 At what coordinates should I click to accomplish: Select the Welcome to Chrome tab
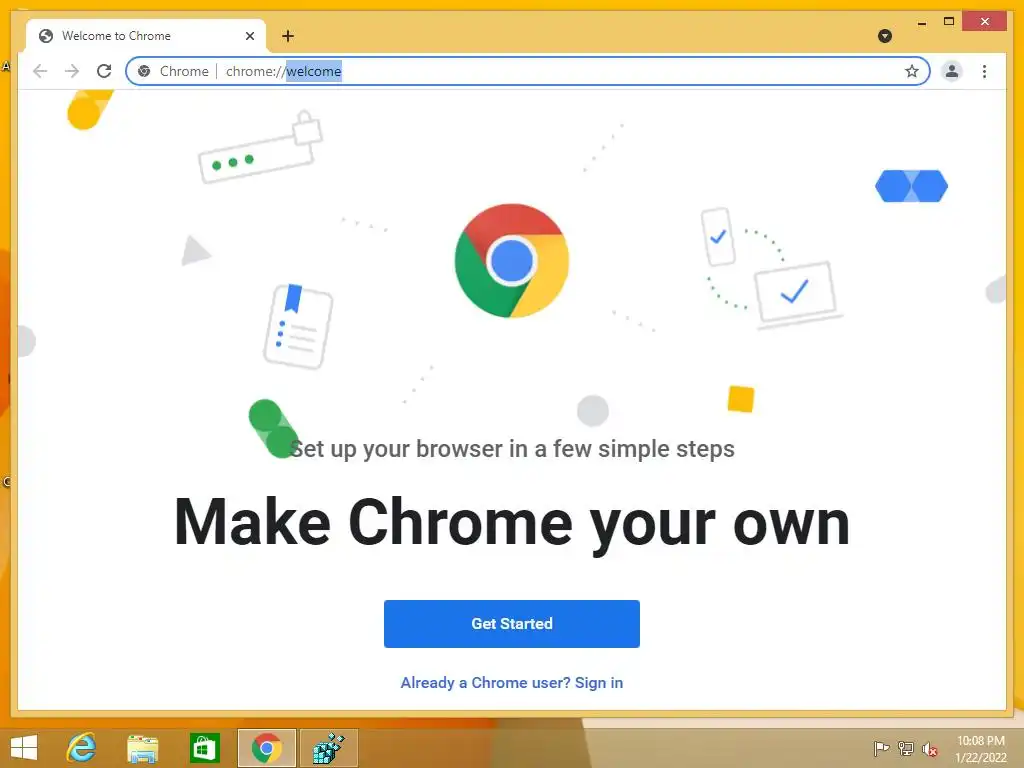146,36
